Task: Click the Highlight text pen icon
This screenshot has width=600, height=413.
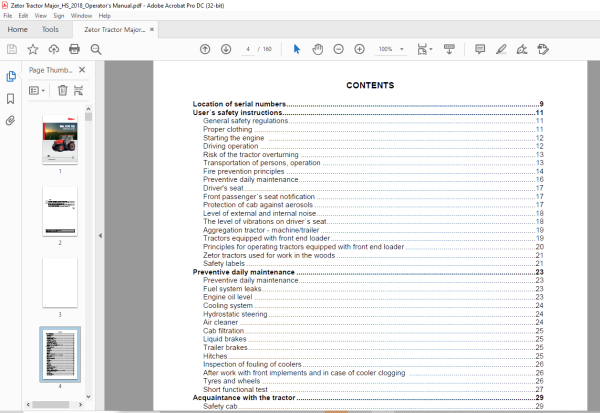Action: pyautogui.click(x=501, y=49)
